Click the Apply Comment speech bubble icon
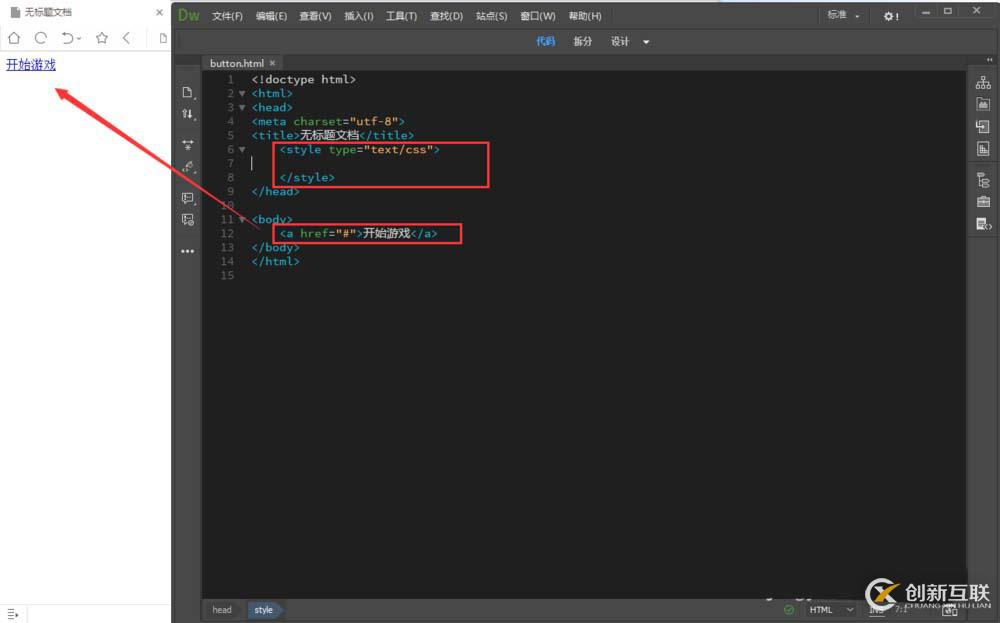Image resolution: width=1000 pixels, height=623 pixels. tap(188, 198)
